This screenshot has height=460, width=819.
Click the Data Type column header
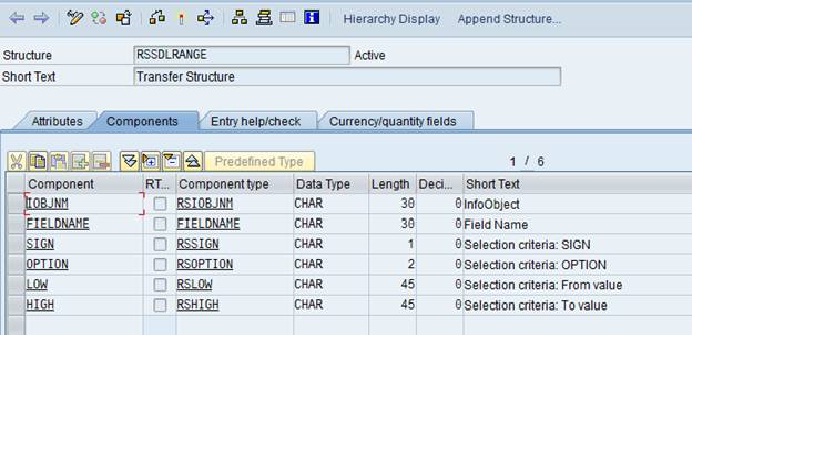(x=331, y=184)
